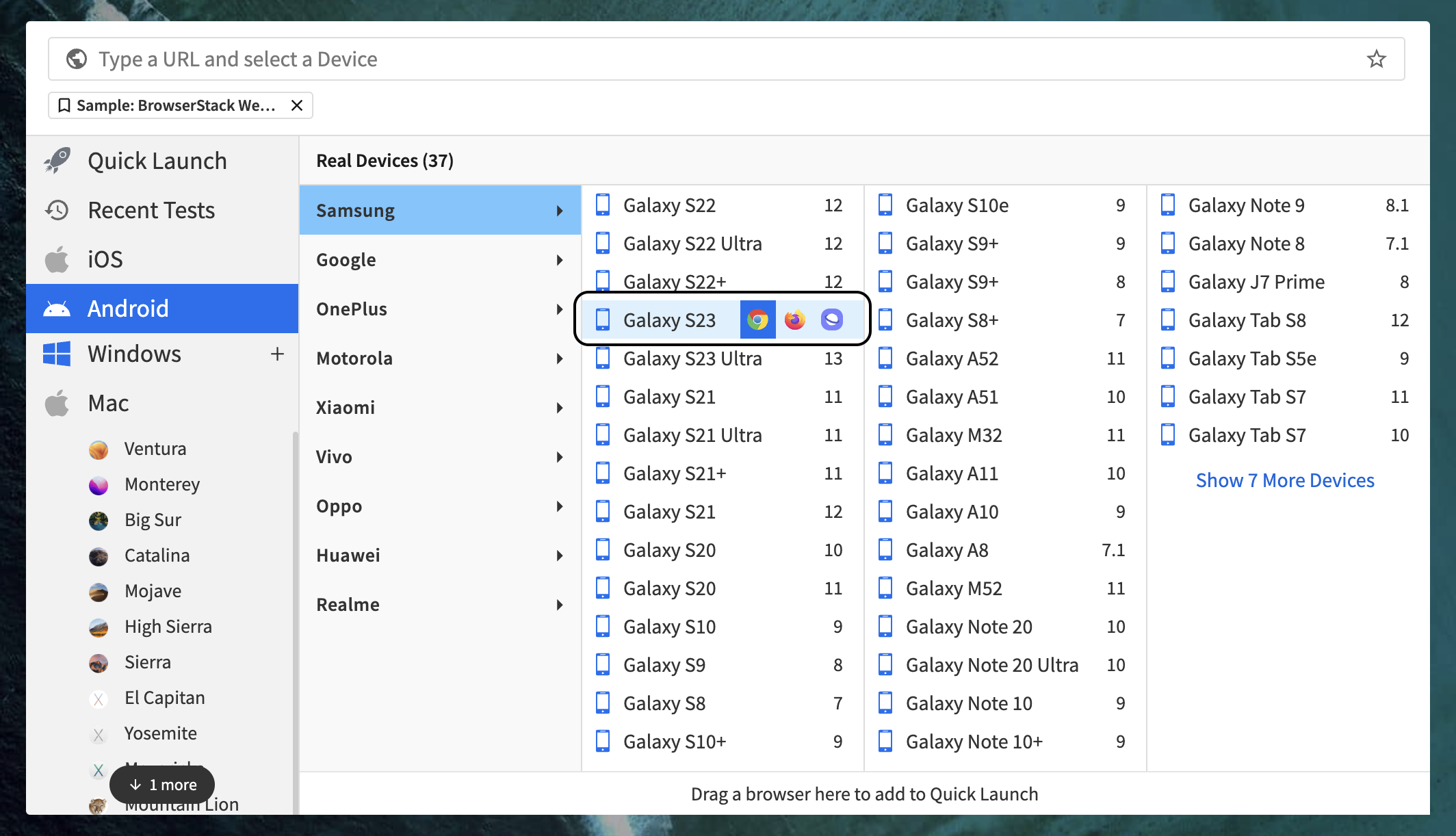This screenshot has height=836, width=1456.
Task: Click the Firefox browser icon on Galaxy S23
Action: 793,319
